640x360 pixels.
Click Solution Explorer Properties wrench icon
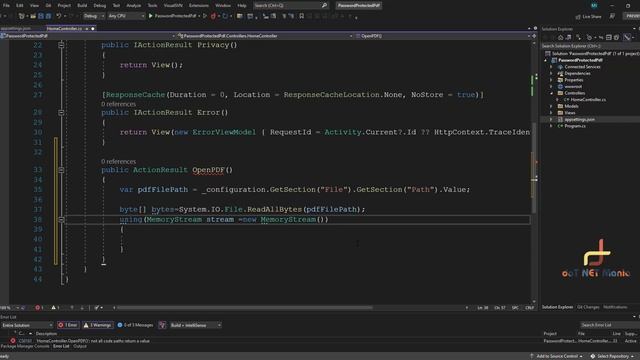click(x=627, y=38)
